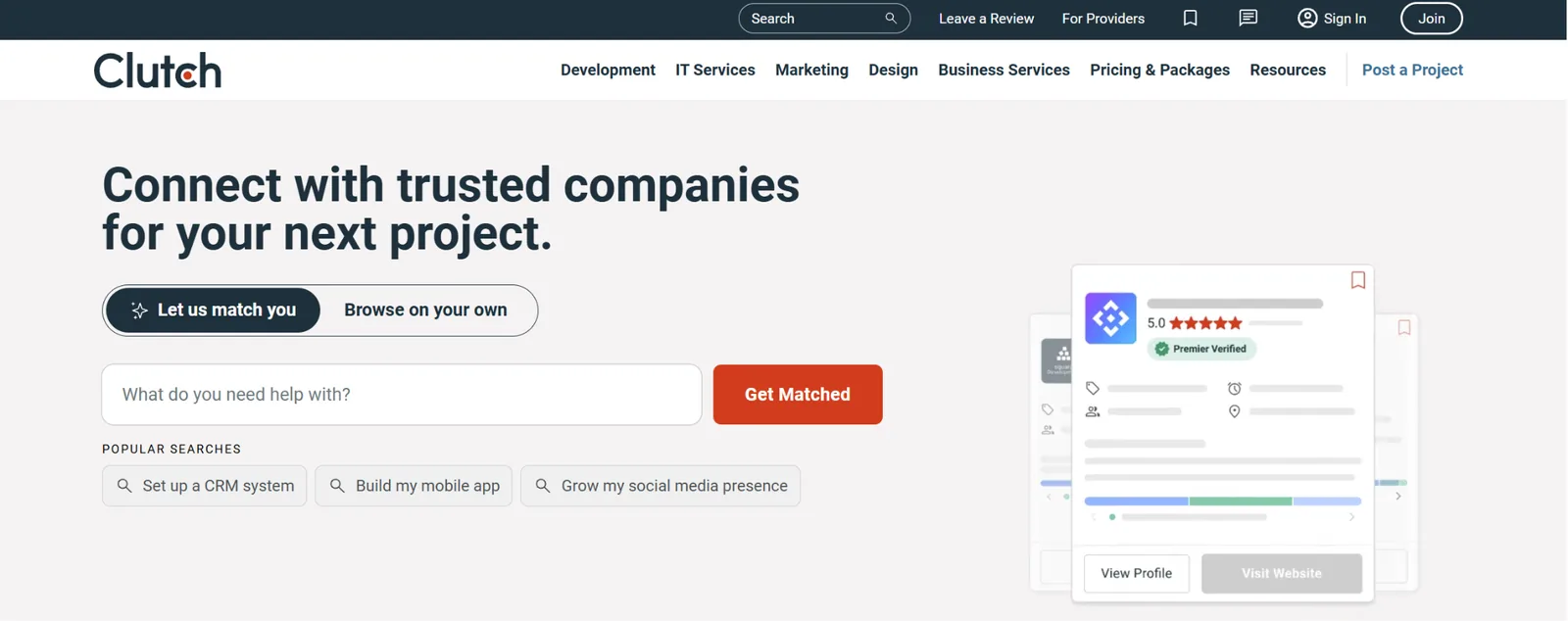The height and width of the screenshot is (621, 1568).
Task: Open the Design menu
Action: [893, 71]
